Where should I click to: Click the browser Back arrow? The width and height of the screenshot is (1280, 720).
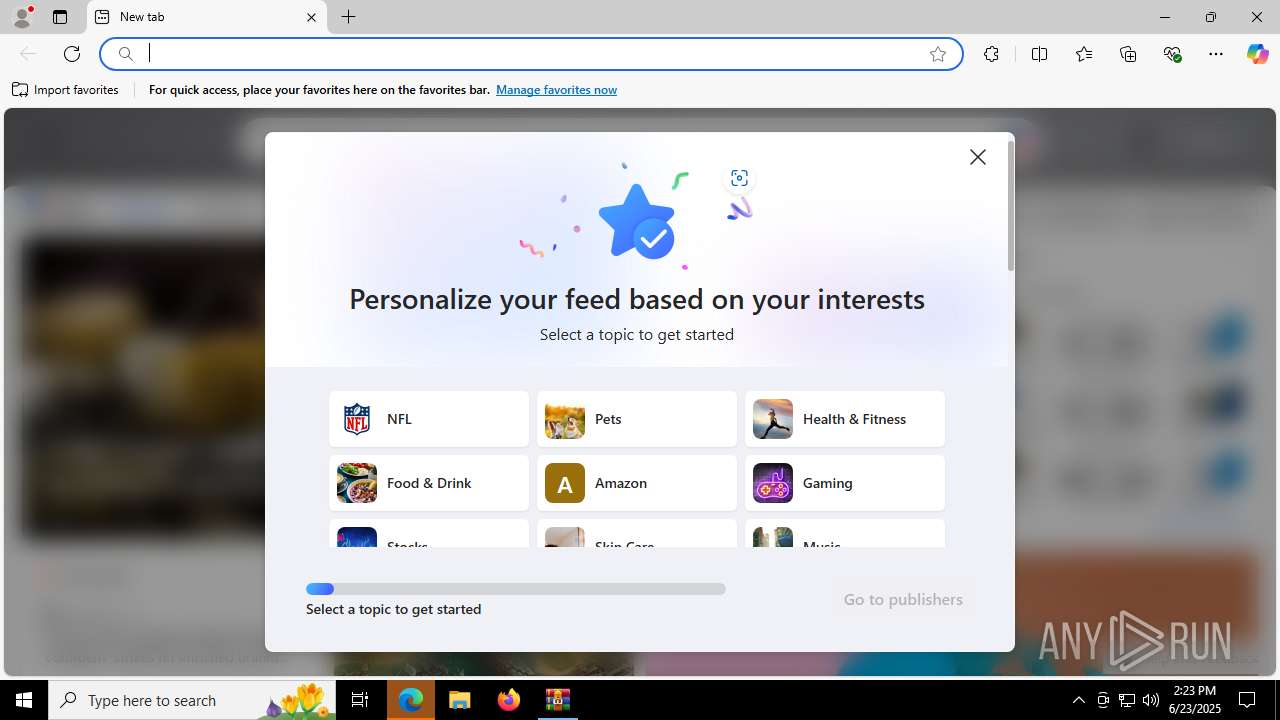[28, 54]
